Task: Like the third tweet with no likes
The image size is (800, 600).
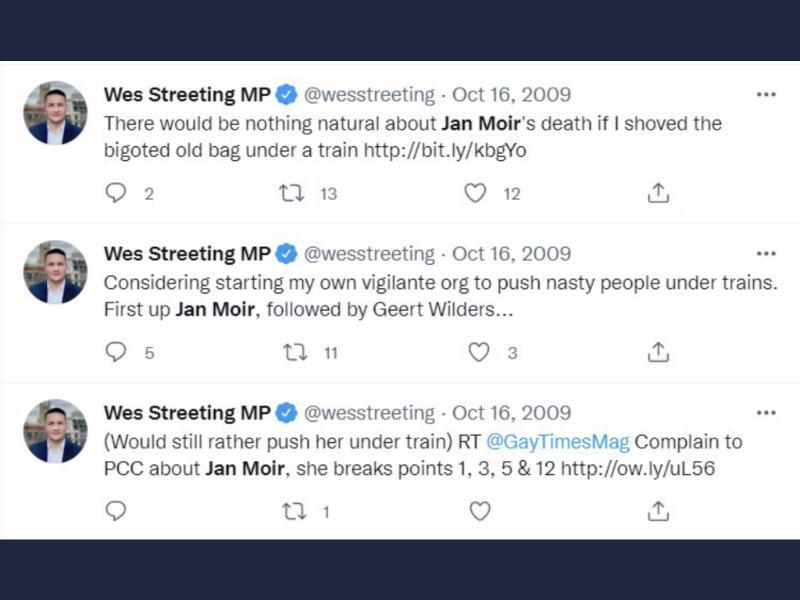Action: 480,511
